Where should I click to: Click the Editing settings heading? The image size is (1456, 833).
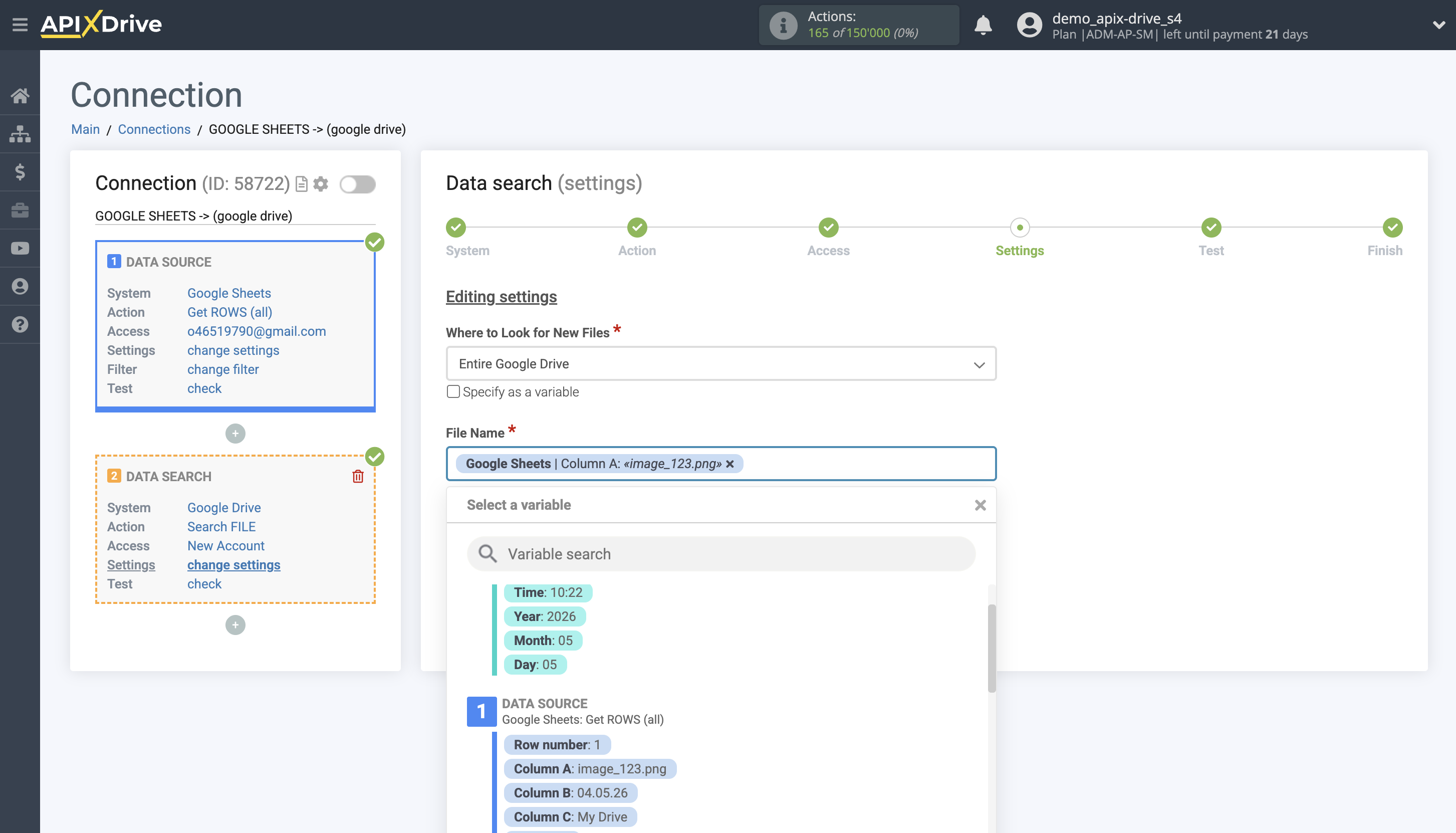pyautogui.click(x=501, y=296)
